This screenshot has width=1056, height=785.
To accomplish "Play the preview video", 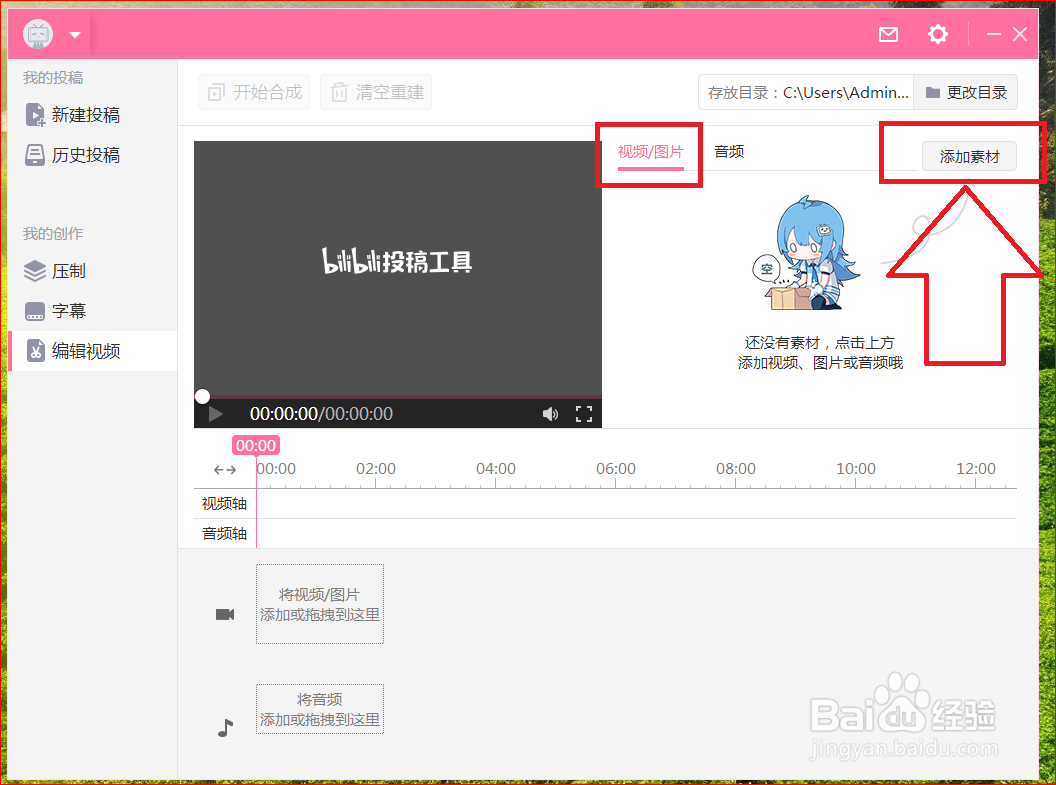I will [216, 414].
